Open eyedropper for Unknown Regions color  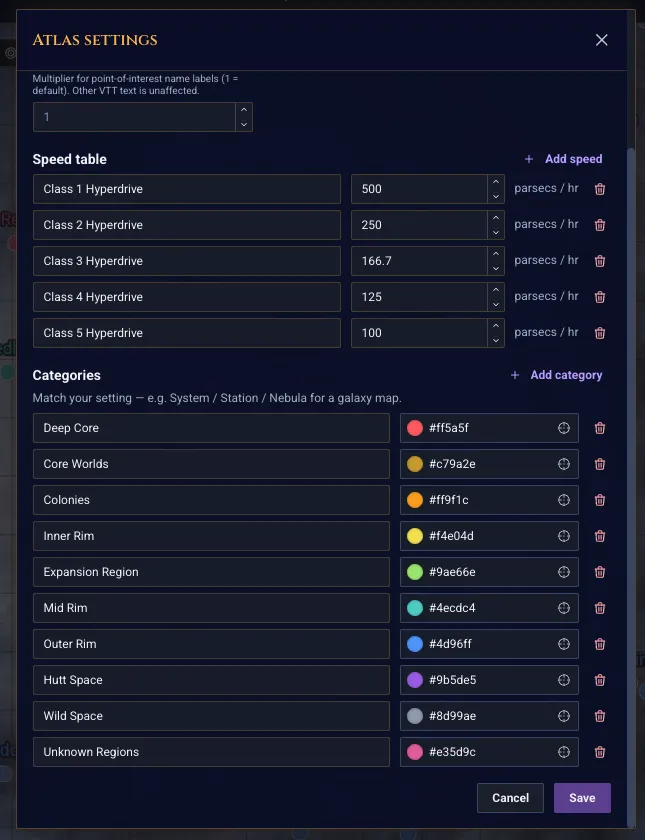[x=564, y=752]
